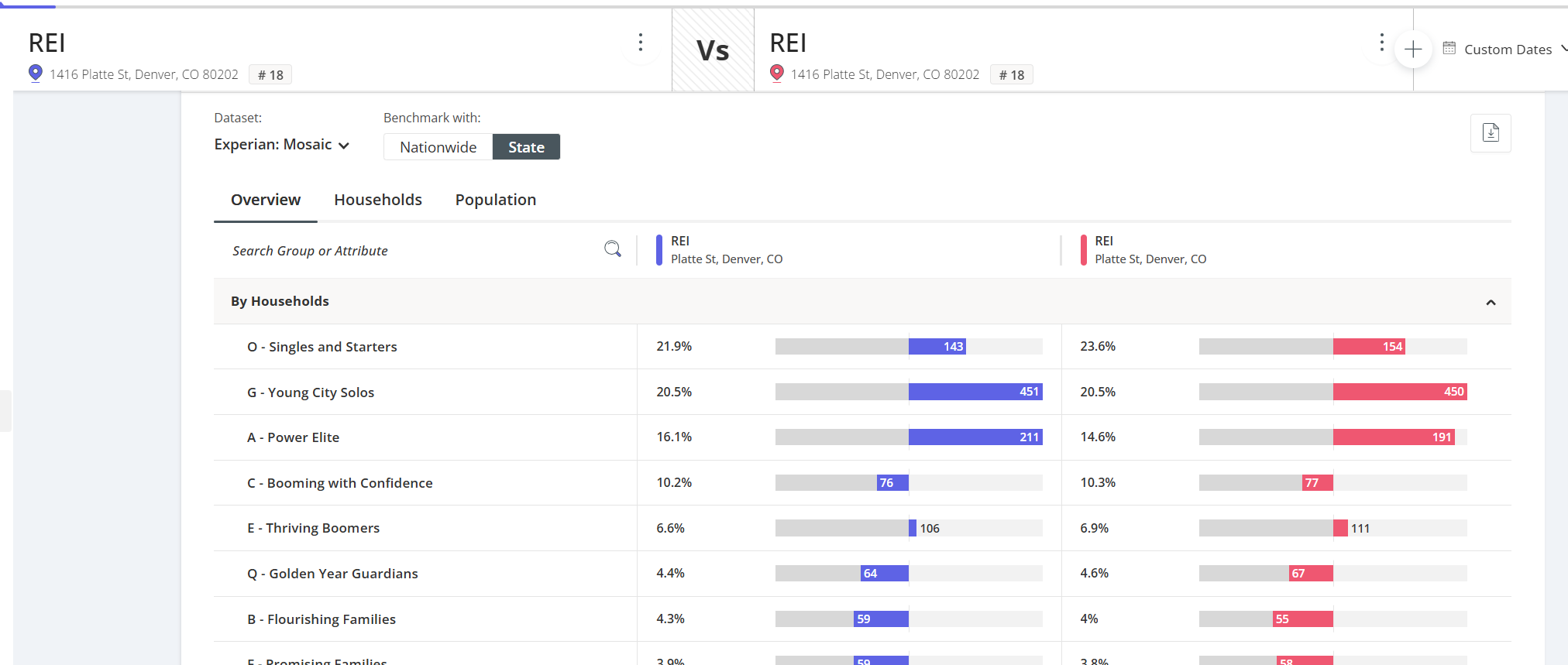Click the By Households section header
Screen dimensions: 1568x665
coord(862,301)
